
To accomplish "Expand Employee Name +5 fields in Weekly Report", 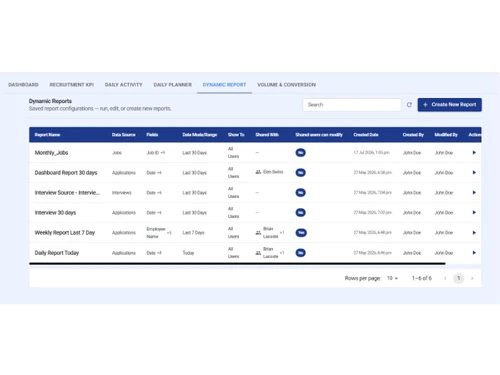I will point(159,233).
